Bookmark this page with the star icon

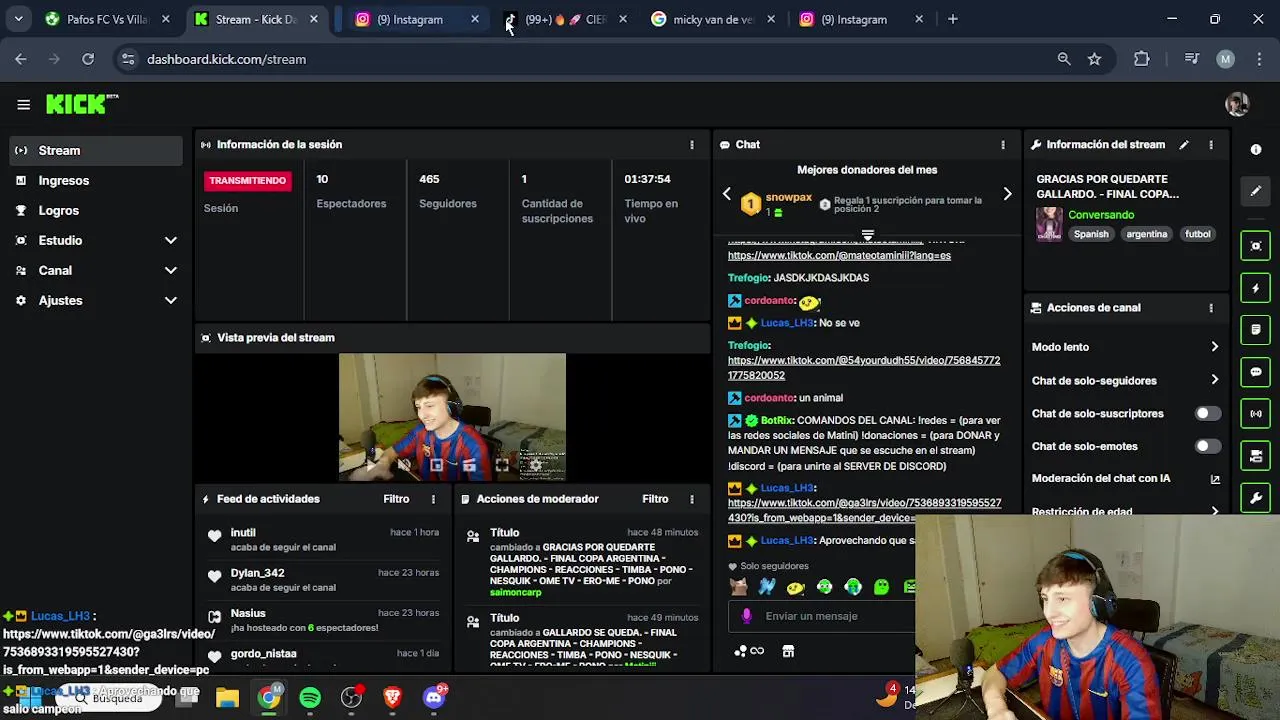1094,59
